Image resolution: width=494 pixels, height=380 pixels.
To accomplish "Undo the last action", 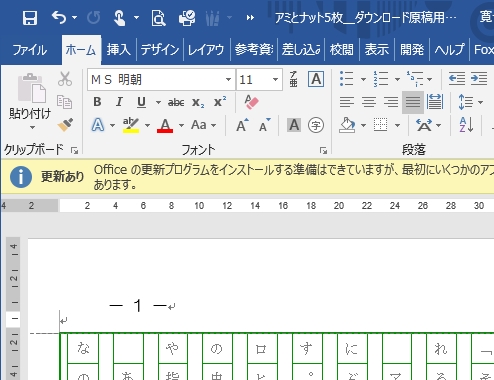I will [59, 17].
